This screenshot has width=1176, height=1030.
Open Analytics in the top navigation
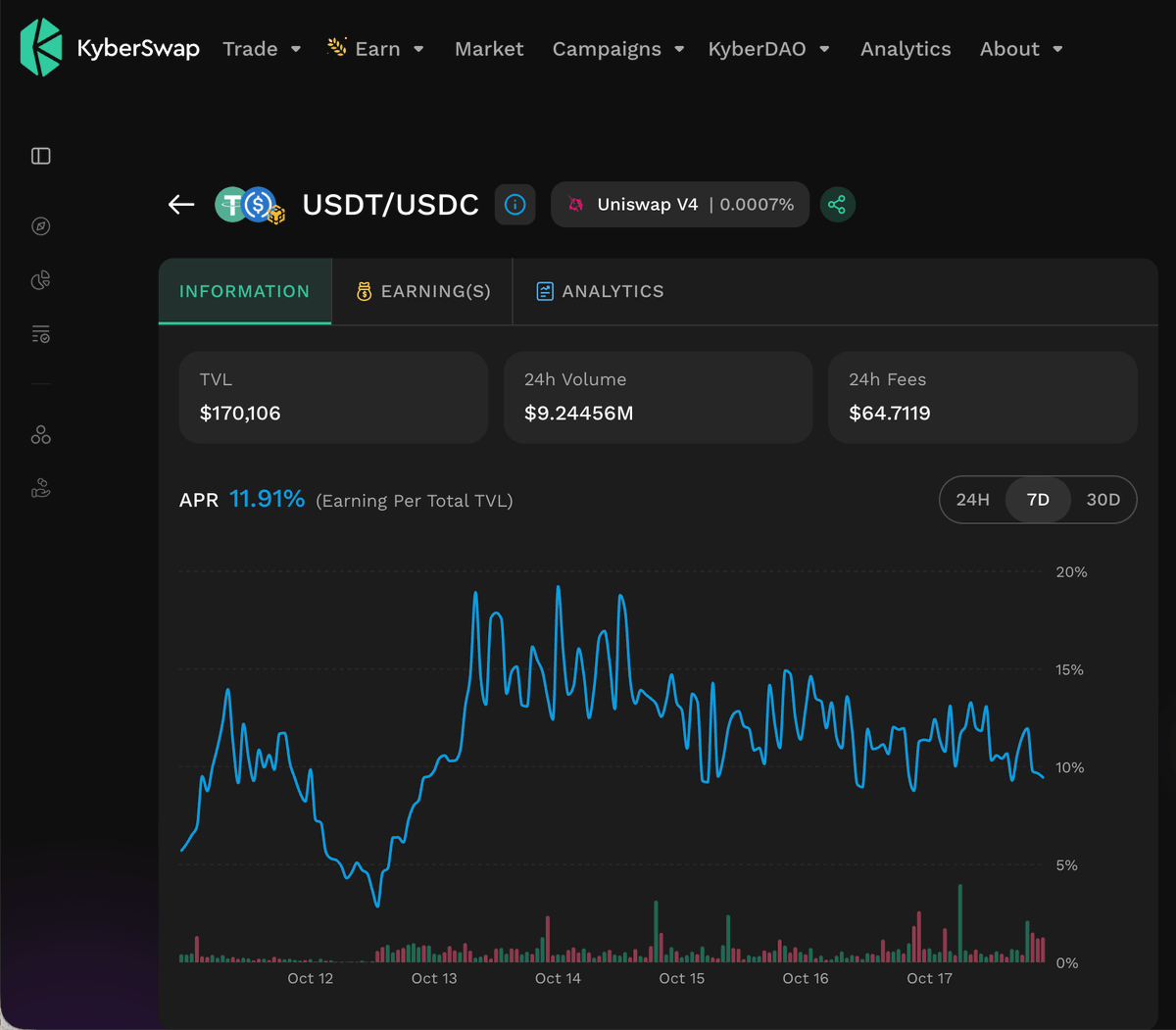point(906,49)
